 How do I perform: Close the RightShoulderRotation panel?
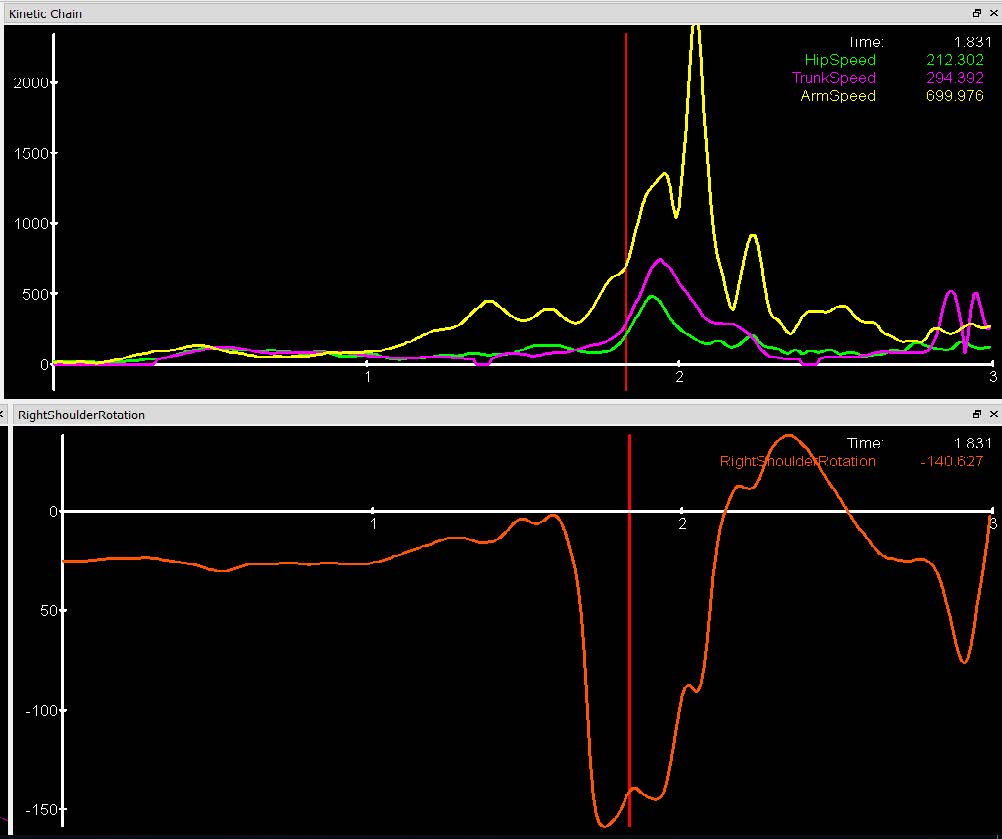pos(993,414)
